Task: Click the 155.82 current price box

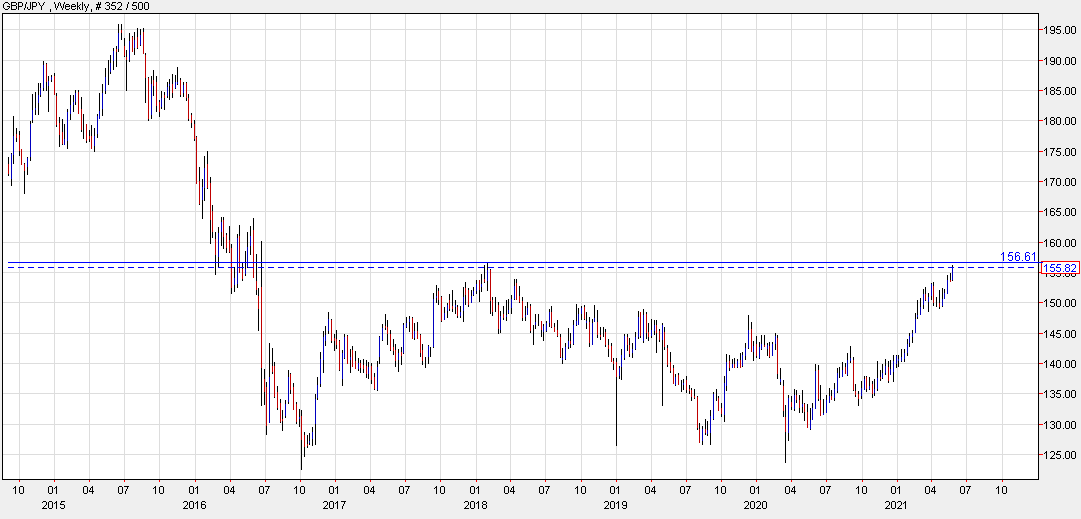Action: pos(1059,268)
